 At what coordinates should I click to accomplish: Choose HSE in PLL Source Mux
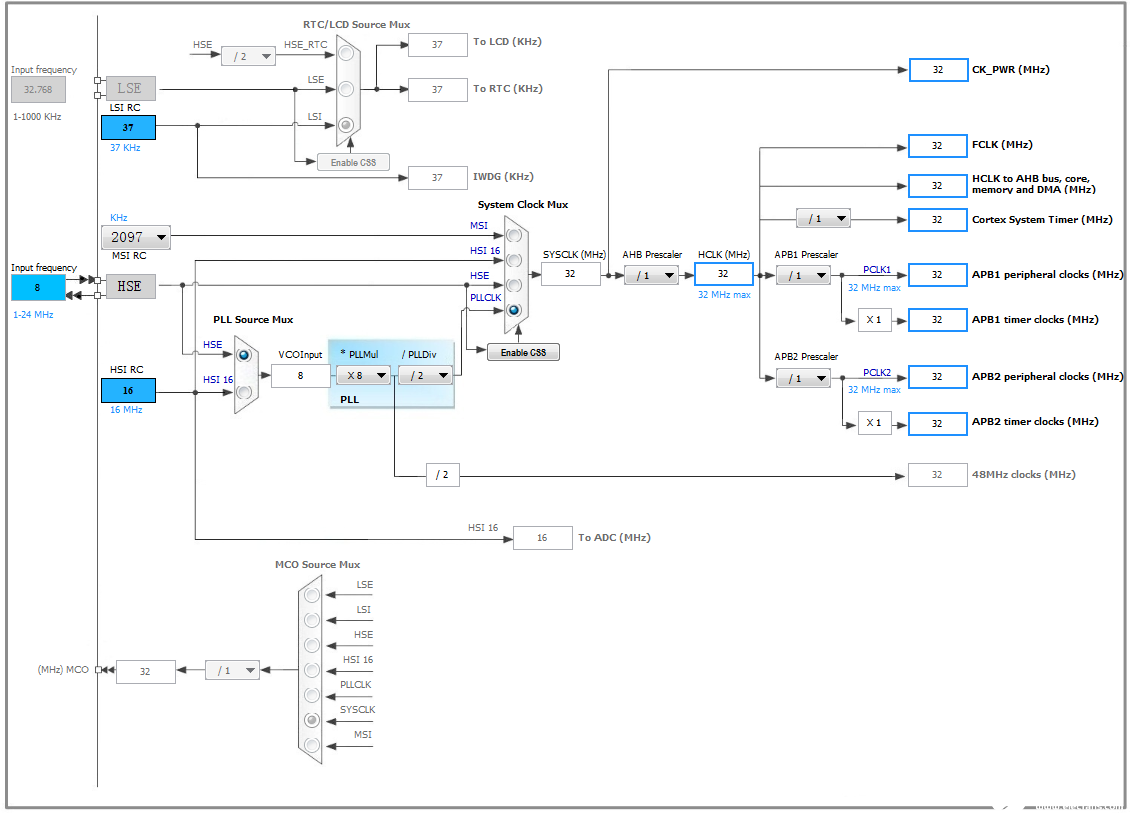tap(244, 355)
